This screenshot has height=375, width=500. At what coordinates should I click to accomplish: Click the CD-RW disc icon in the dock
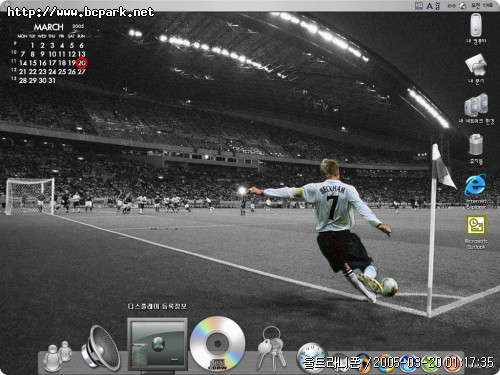217,343
